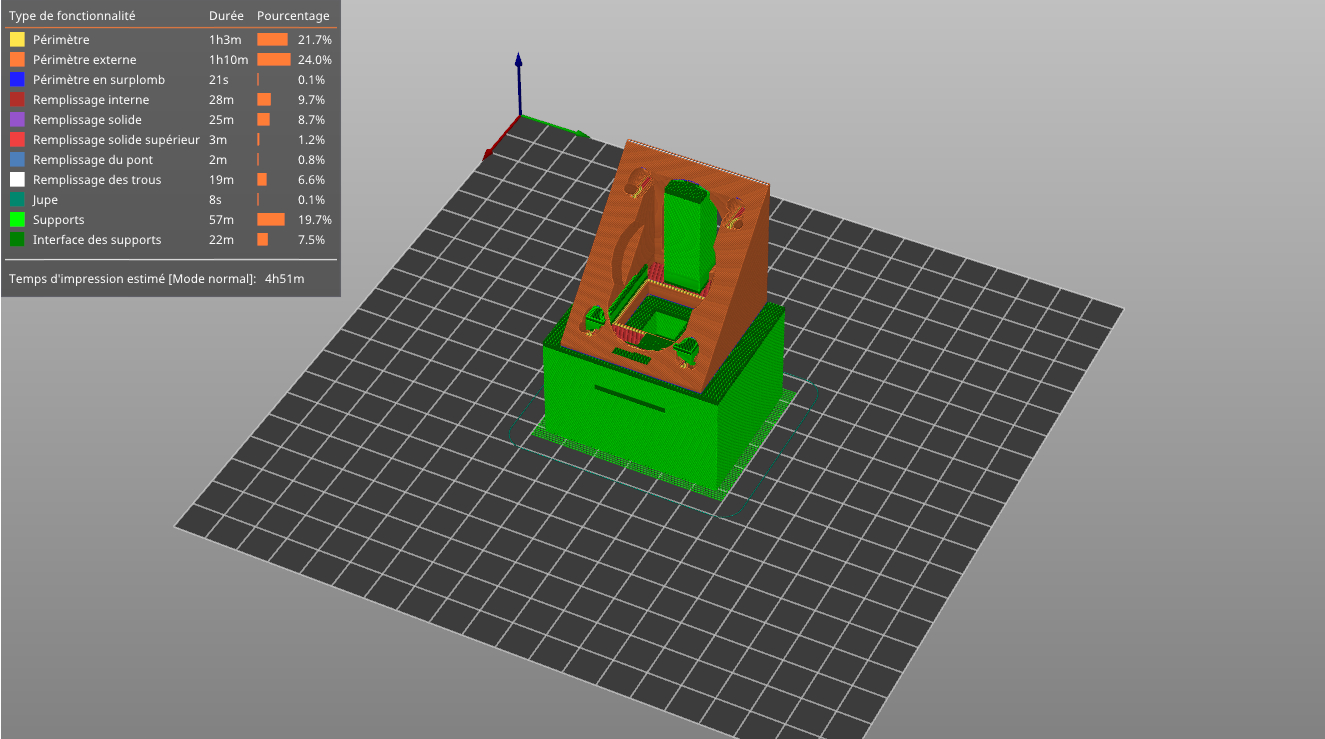Toggle the Remplissage interne legend label
The width and height of the screenshot is (1325, 739).
point(91,100)
